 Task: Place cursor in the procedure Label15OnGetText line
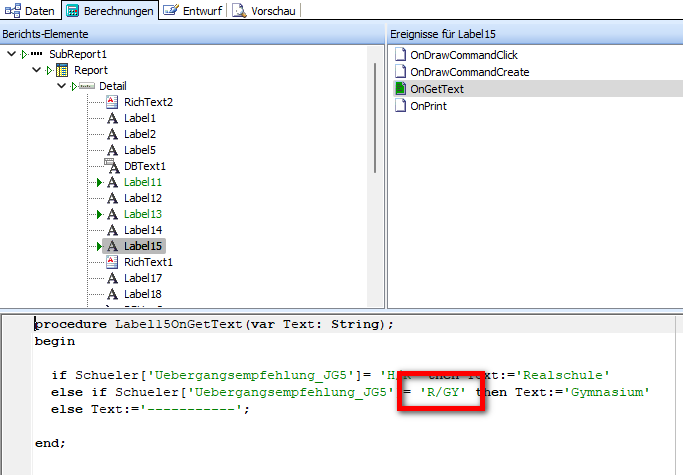point(214,324)
